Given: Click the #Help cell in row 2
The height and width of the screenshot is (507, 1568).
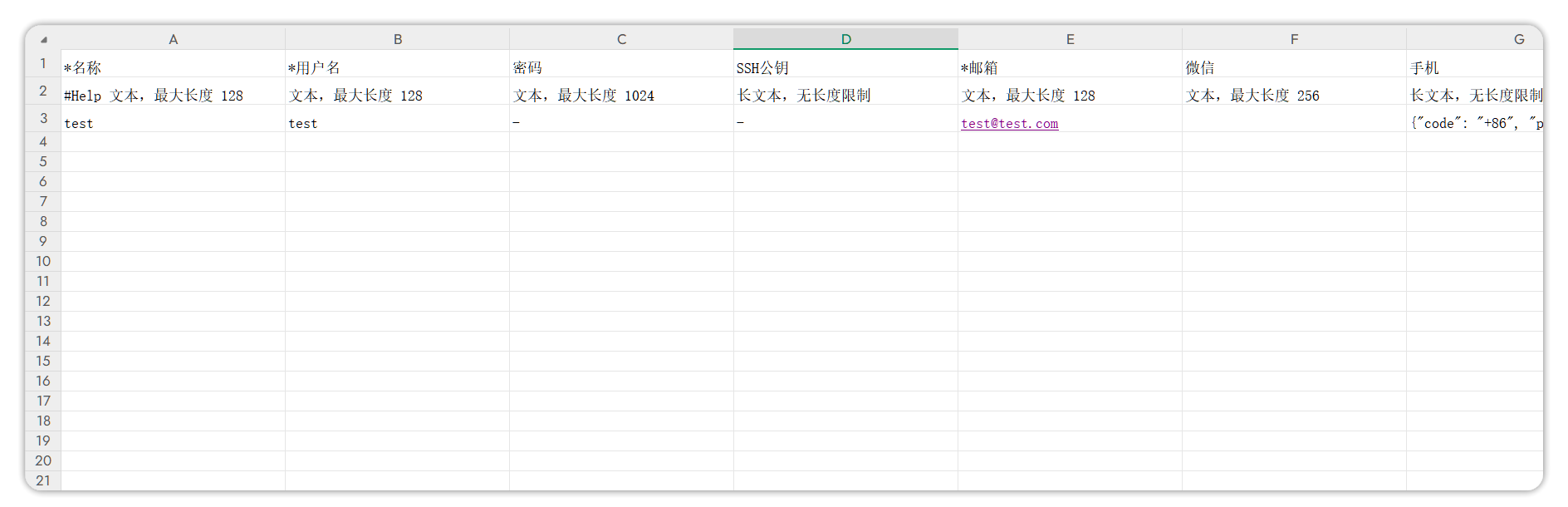Looking at the screenshot, I should [173, 96].
